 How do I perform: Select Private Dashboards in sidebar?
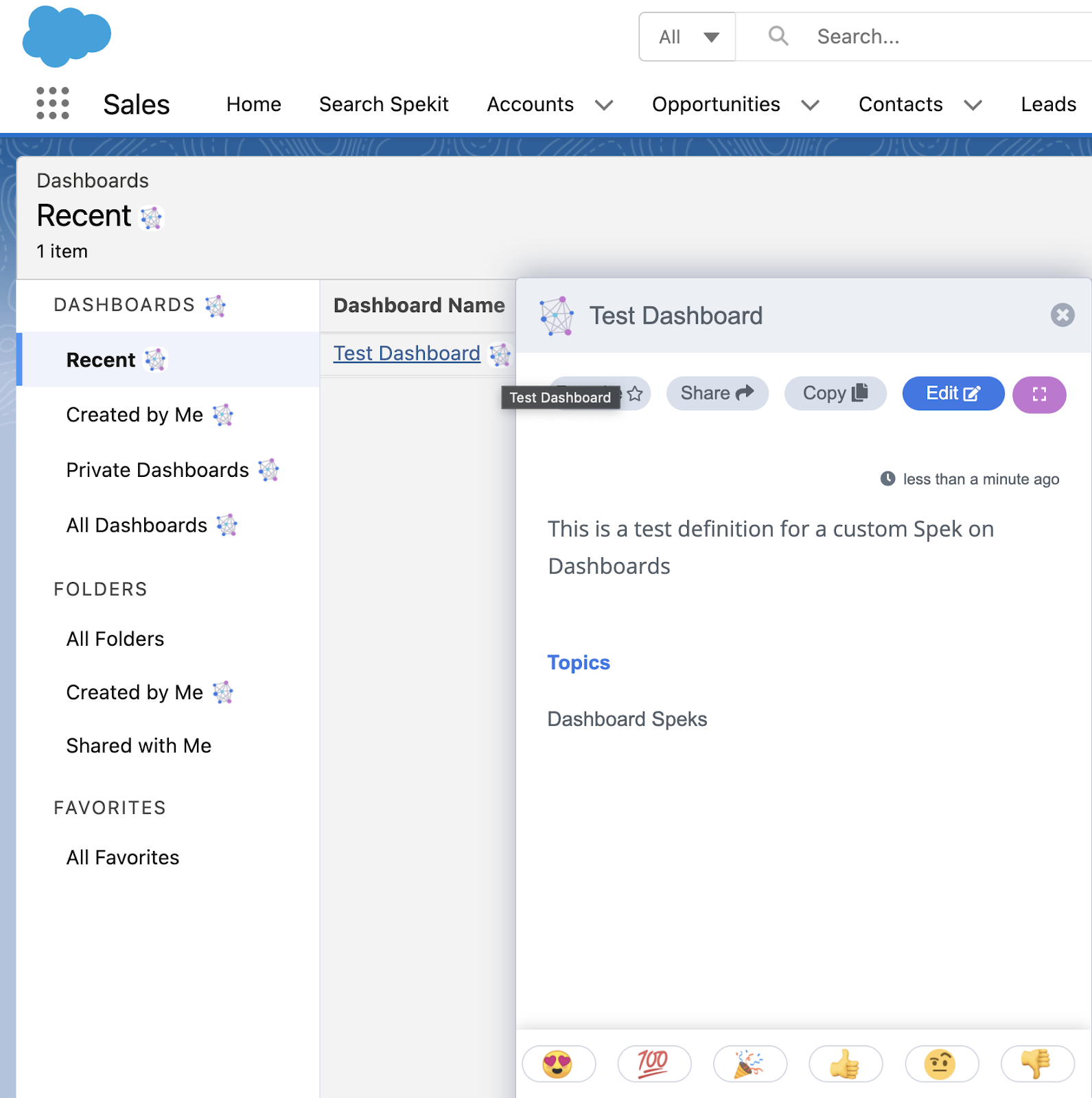(157, 470)
